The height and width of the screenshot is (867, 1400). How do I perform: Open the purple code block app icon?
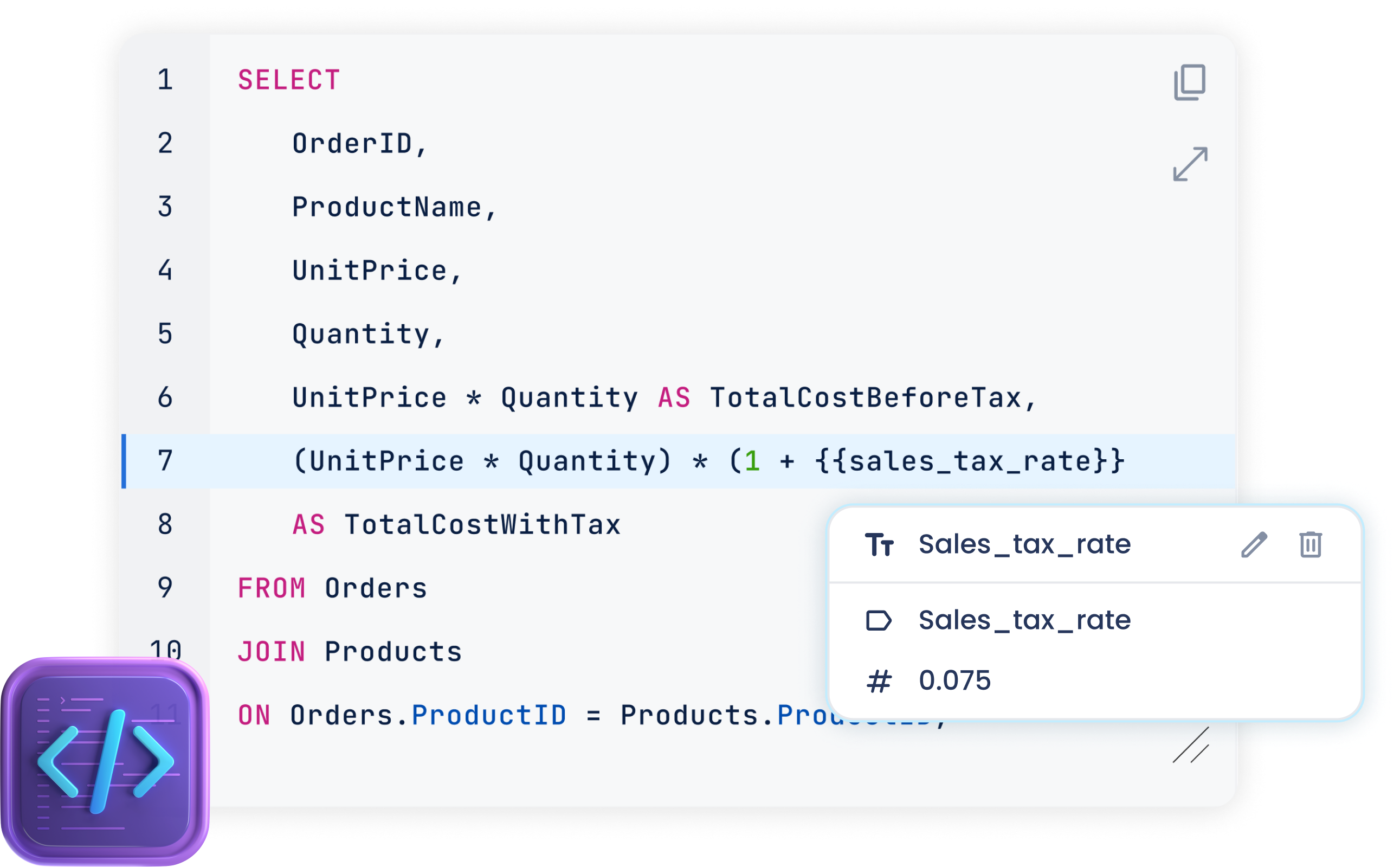click(106, 761)
